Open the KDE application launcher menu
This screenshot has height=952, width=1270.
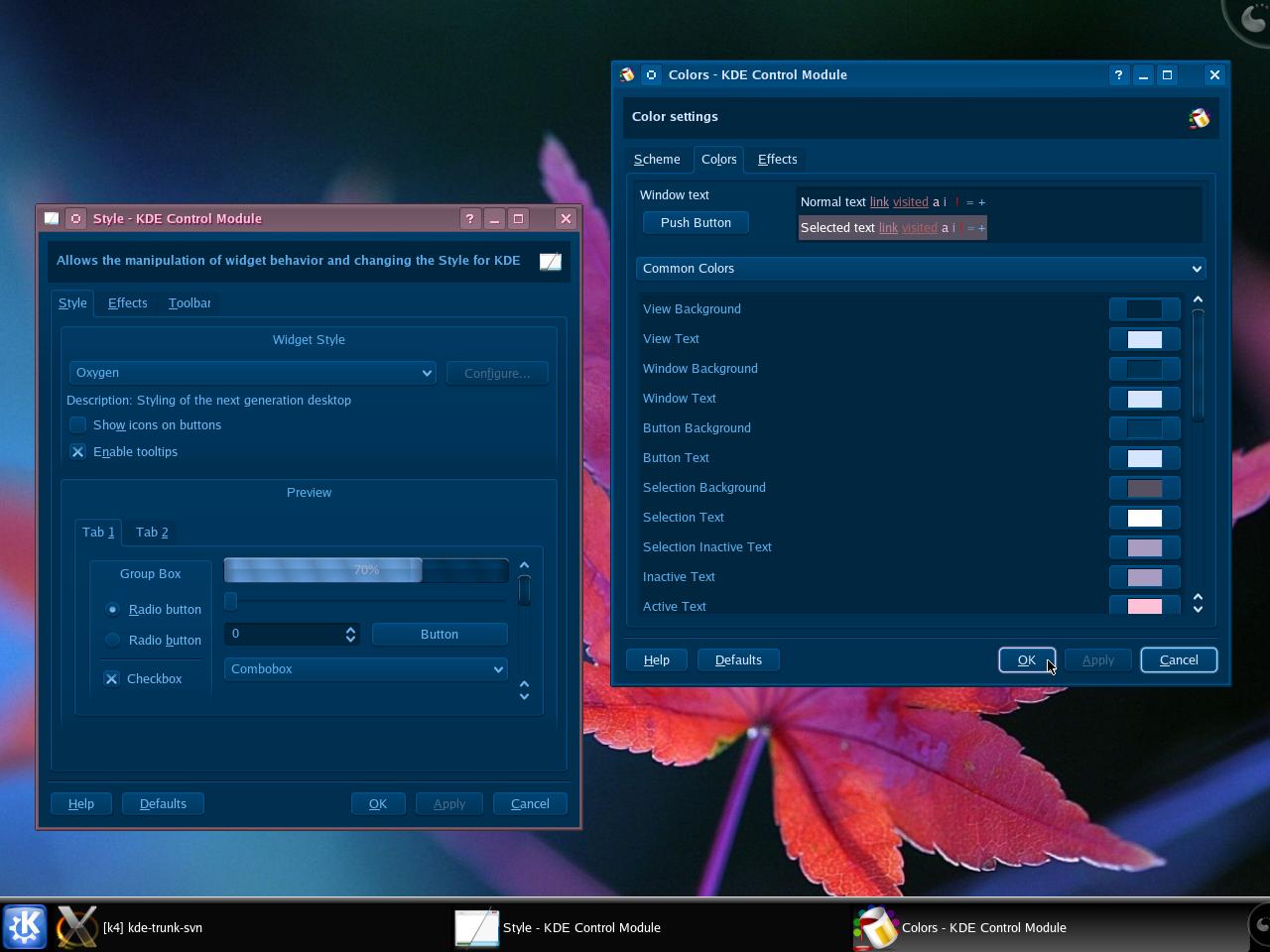(24, 927)
